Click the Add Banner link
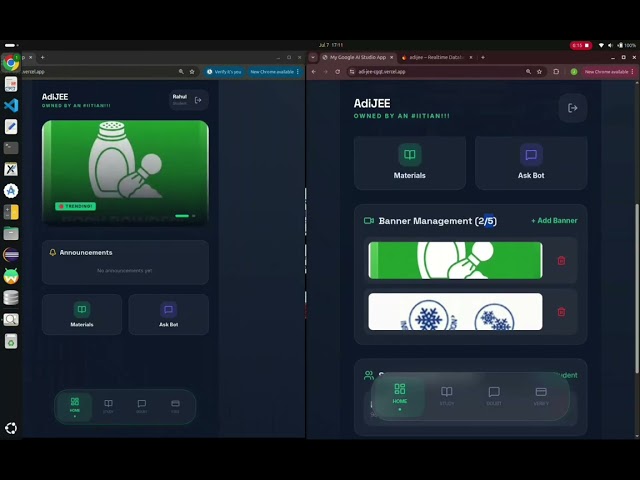Image resolution: width=640 pixels, height=480 pixels. click(x=554, y=220)
